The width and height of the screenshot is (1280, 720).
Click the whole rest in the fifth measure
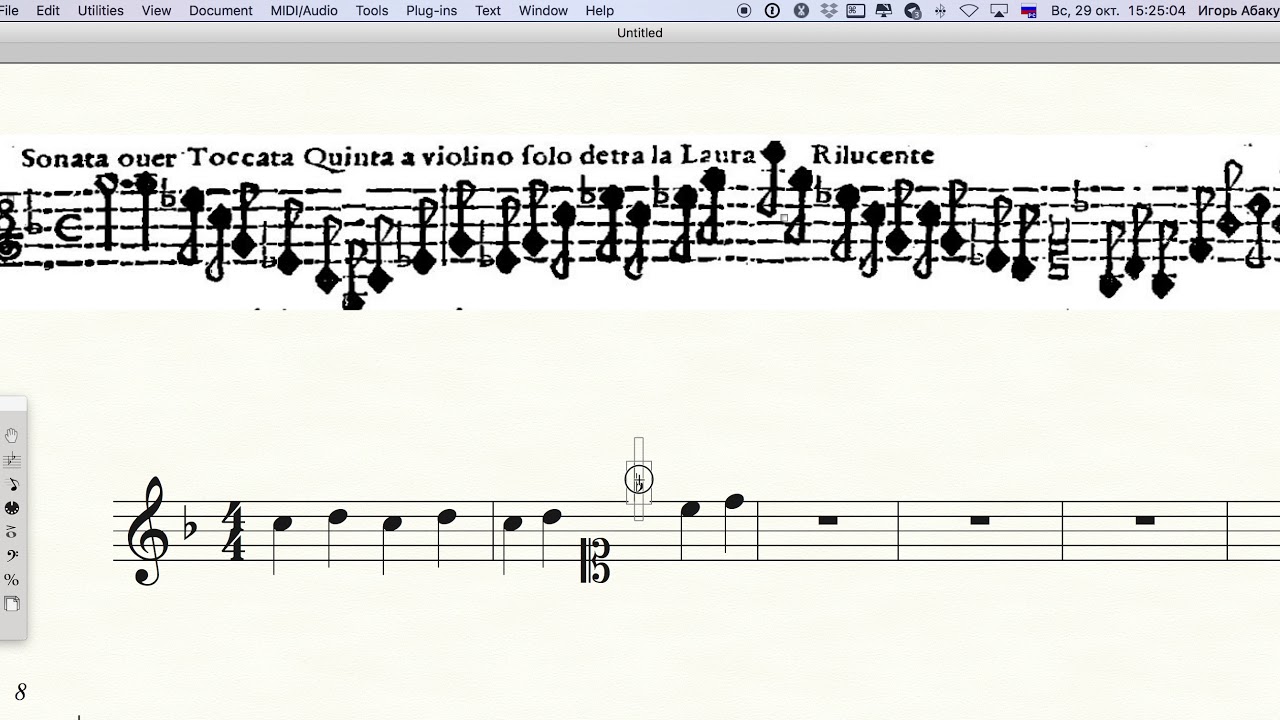[1145, 520]
